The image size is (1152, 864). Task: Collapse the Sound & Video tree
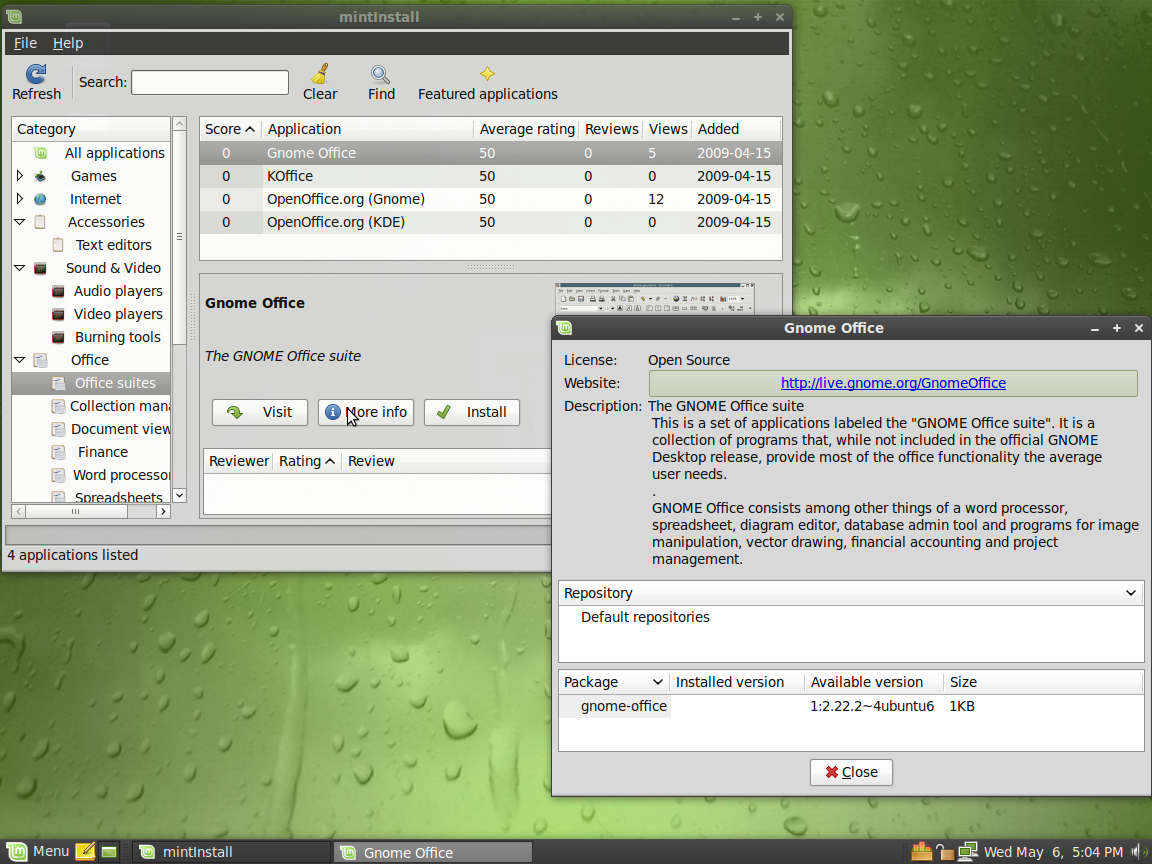click(20, 268)
